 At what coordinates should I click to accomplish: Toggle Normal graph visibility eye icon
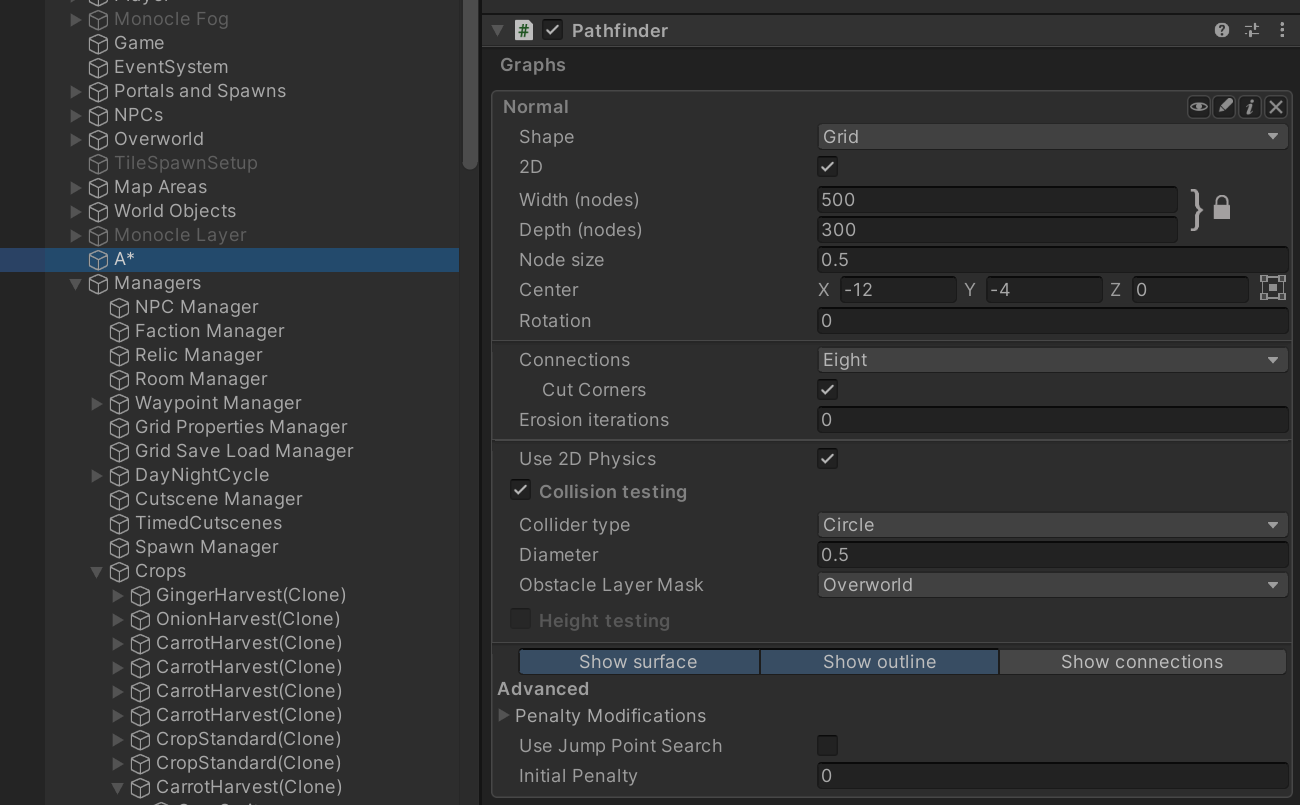point(1198,107)
